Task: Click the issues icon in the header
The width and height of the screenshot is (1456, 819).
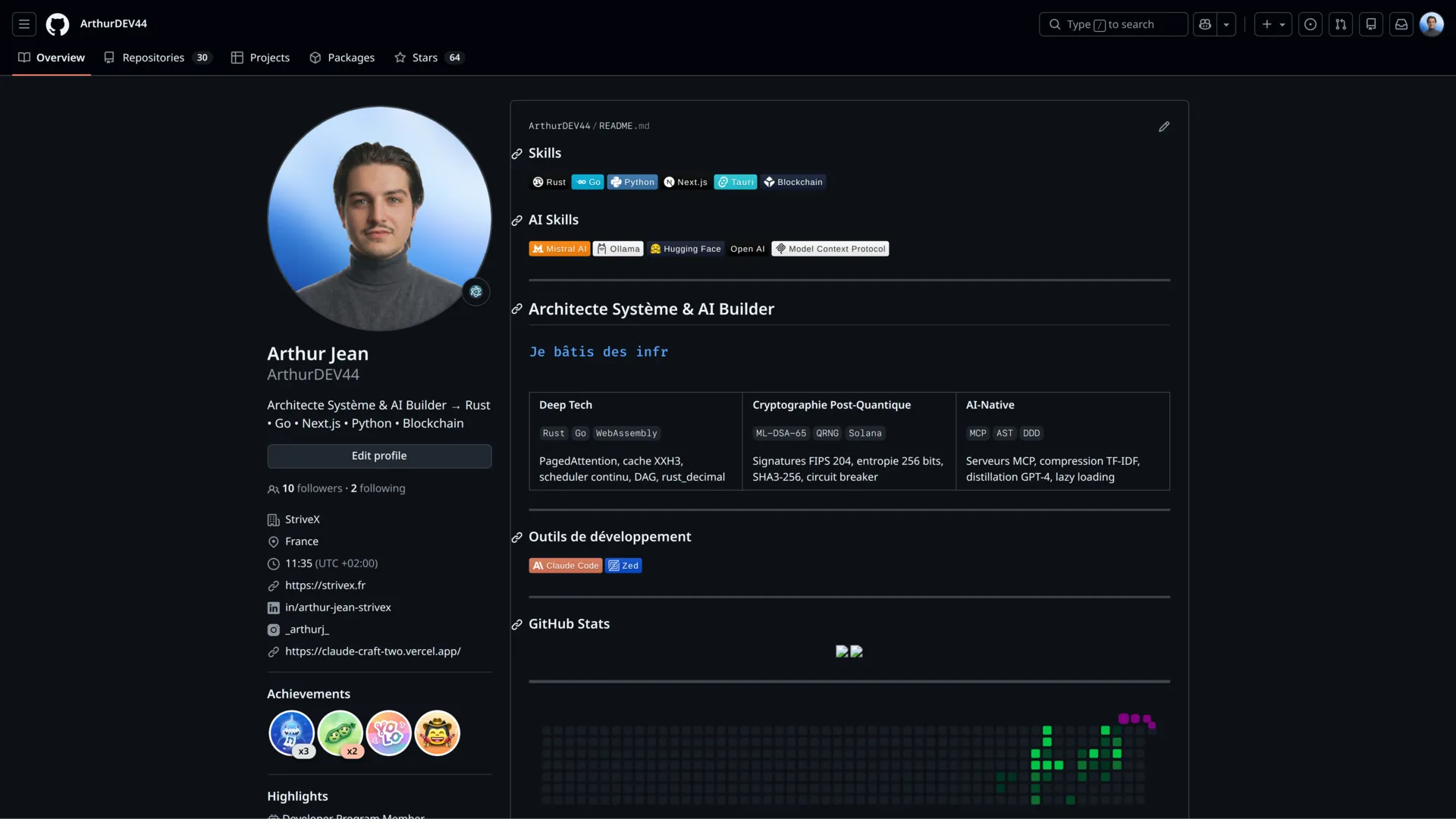Action: [1310, 24]
